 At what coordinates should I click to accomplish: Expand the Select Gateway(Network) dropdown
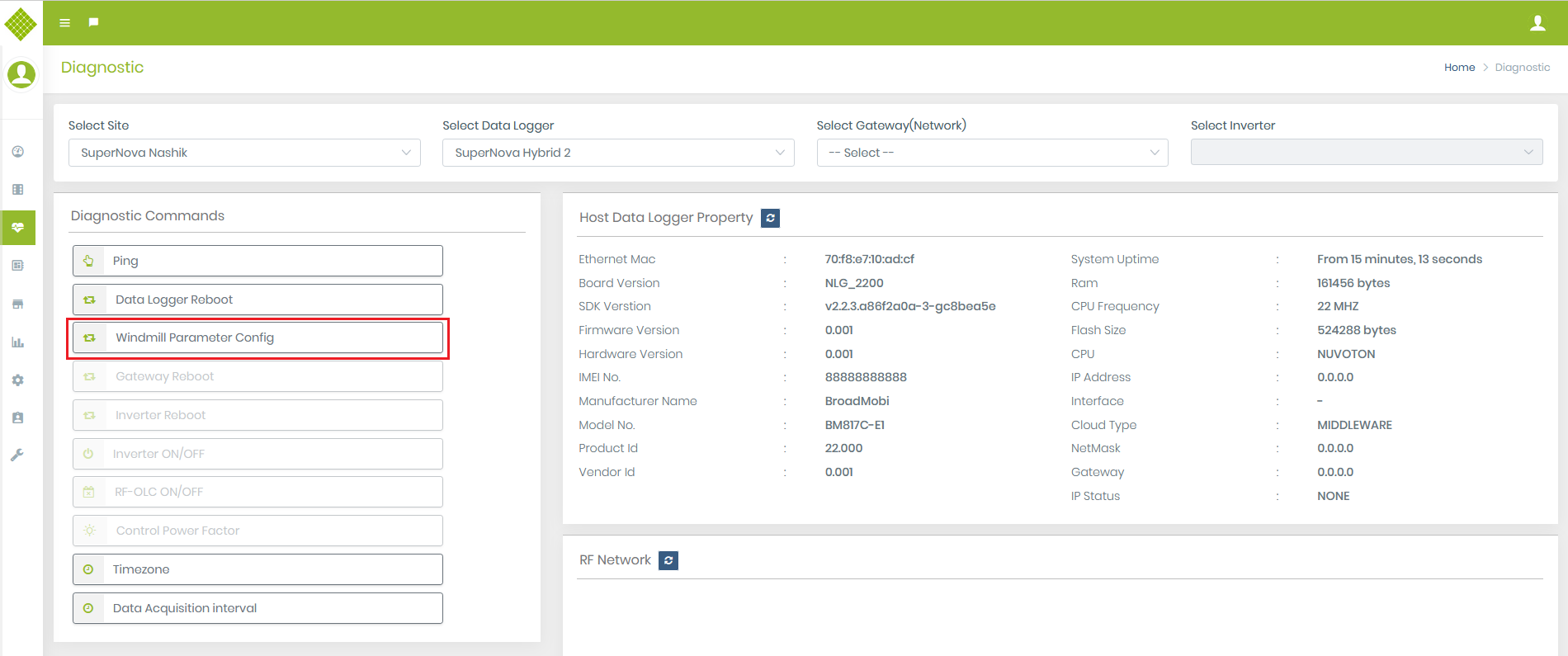pos(992,153)
